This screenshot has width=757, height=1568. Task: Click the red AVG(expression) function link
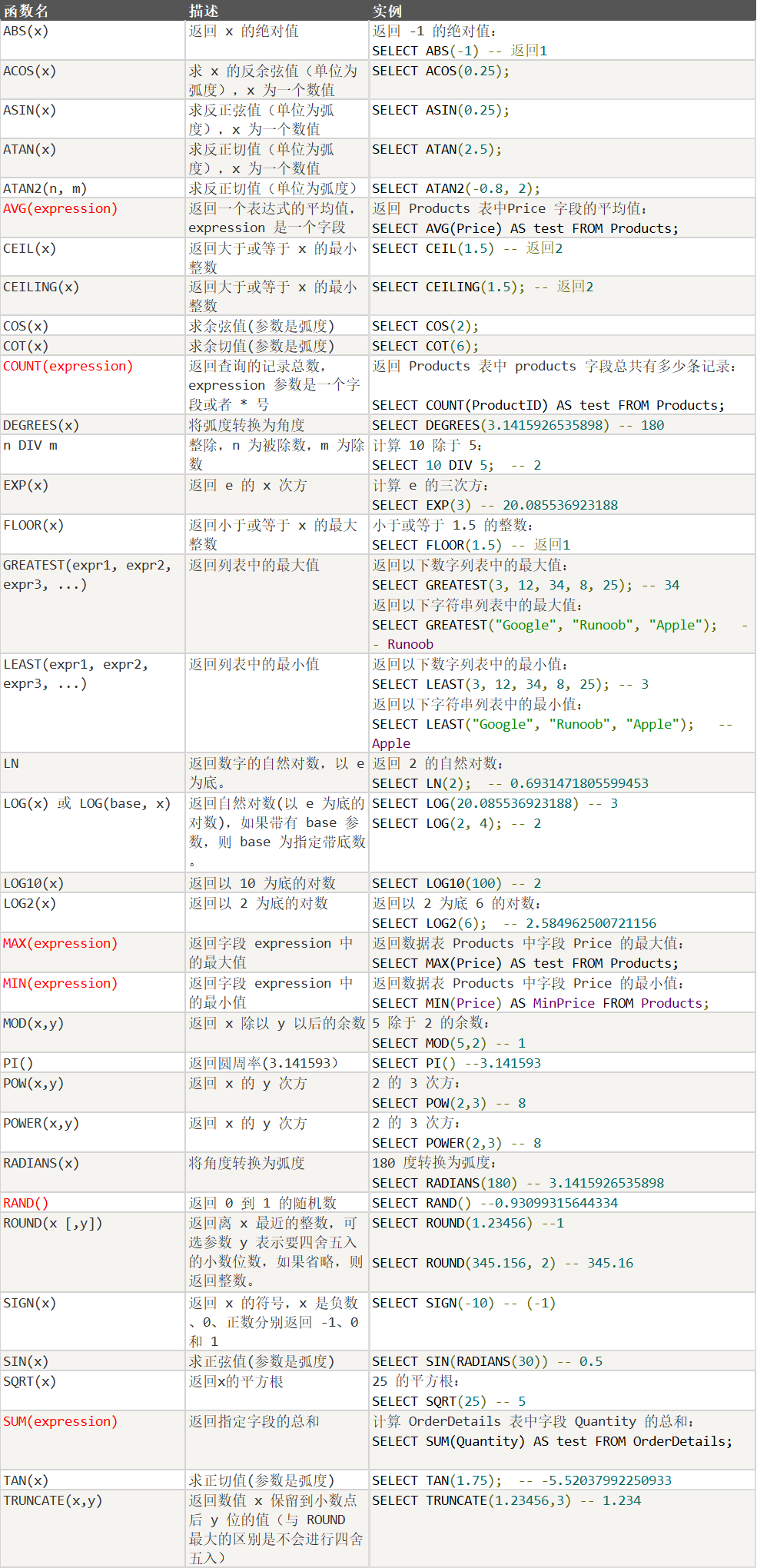pyautogui.click(x=60, y=209)
